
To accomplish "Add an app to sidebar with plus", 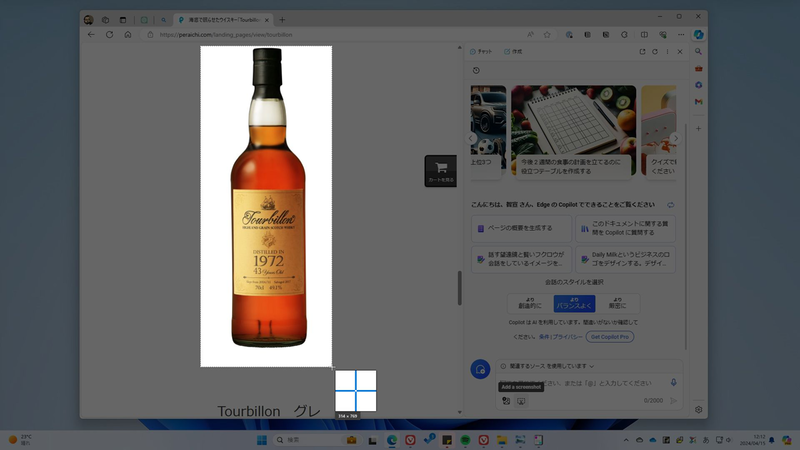I will (x=698, y=129).
